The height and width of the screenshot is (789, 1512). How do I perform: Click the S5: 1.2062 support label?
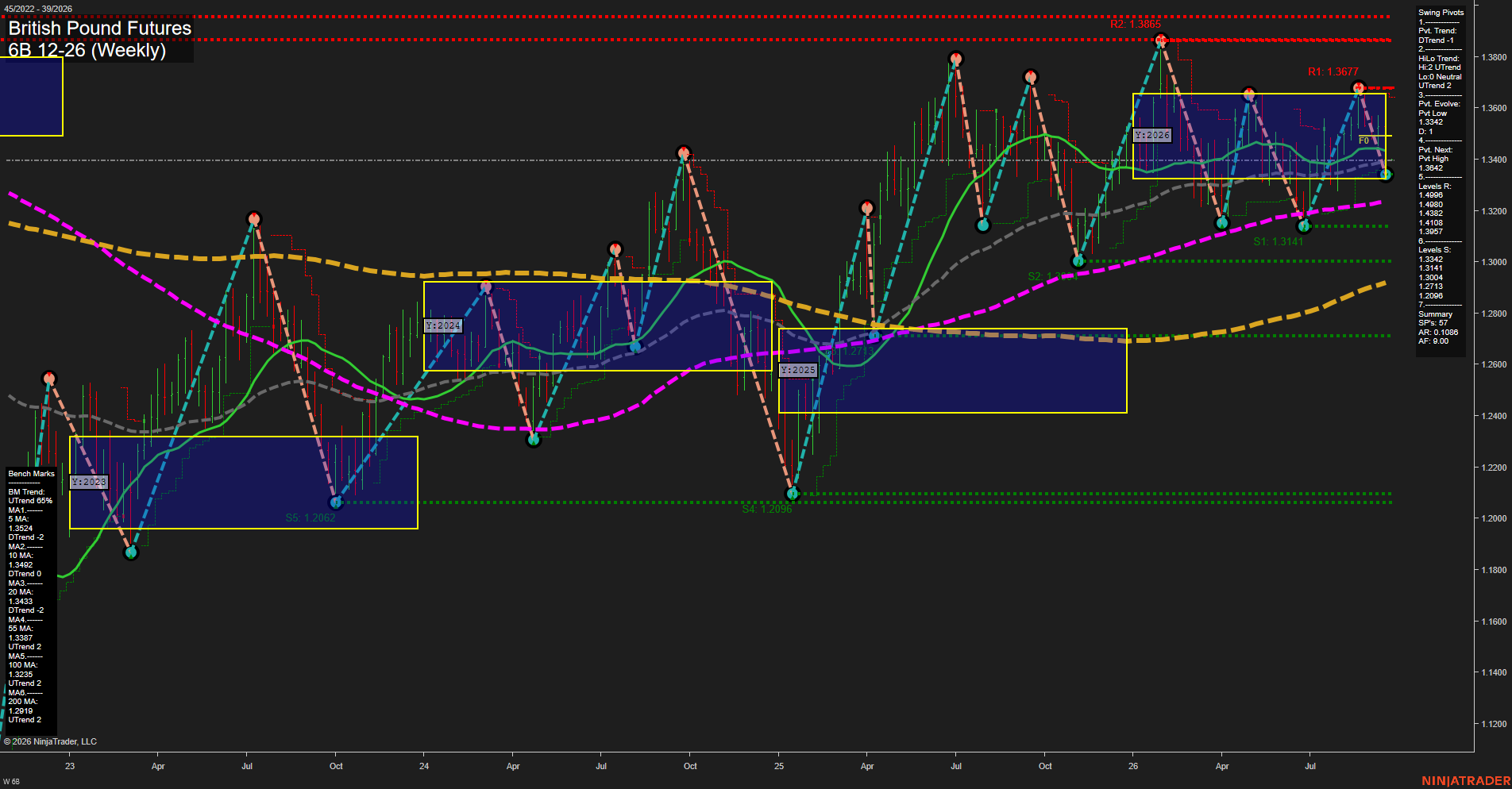tap(310, 518)
